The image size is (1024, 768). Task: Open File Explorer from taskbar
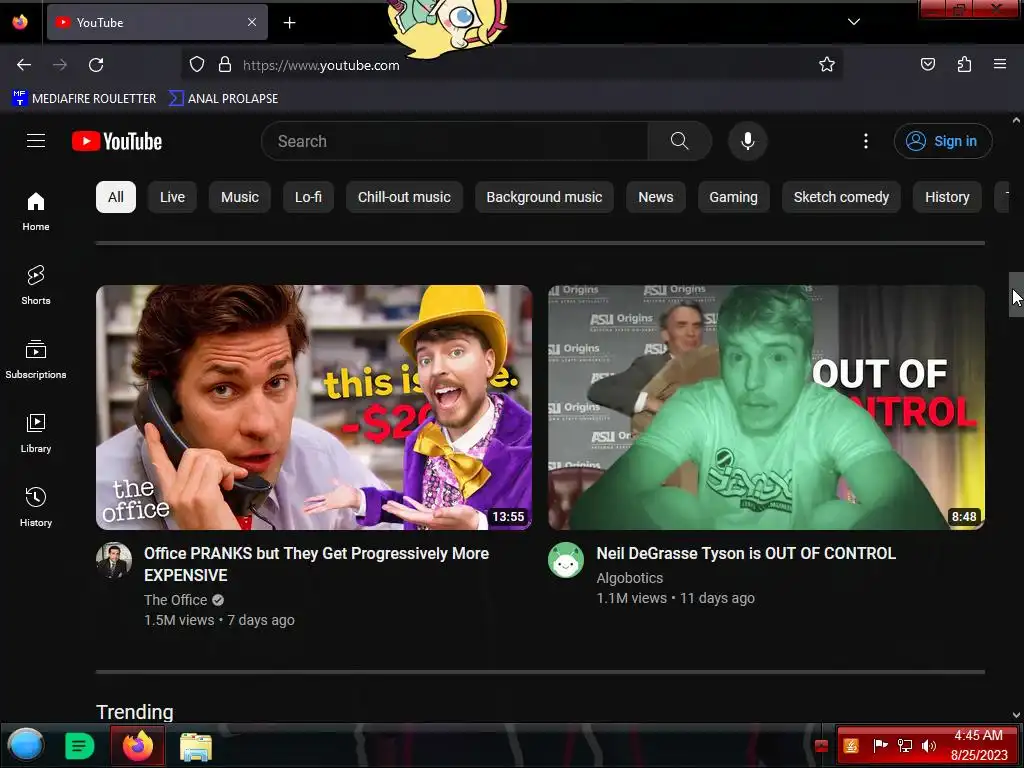click(x=196, y=746)
